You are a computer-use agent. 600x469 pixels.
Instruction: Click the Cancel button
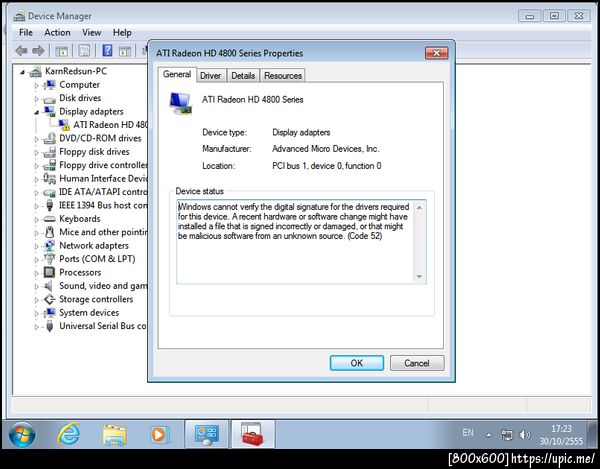click(x=417, y=363)
